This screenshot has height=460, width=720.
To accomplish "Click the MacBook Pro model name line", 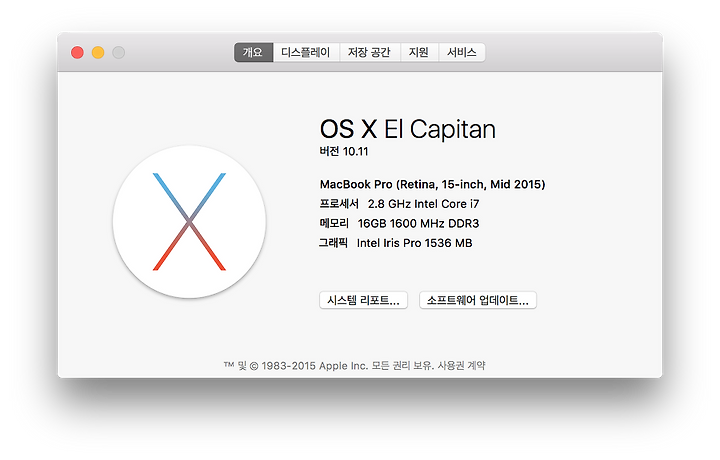I will point(433,185).
